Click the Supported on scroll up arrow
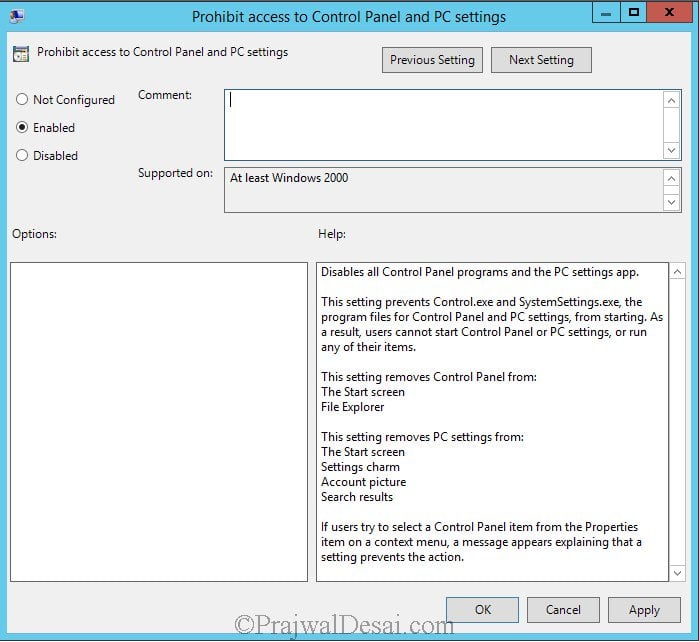The image size is (699, 642). pos(671,179)
